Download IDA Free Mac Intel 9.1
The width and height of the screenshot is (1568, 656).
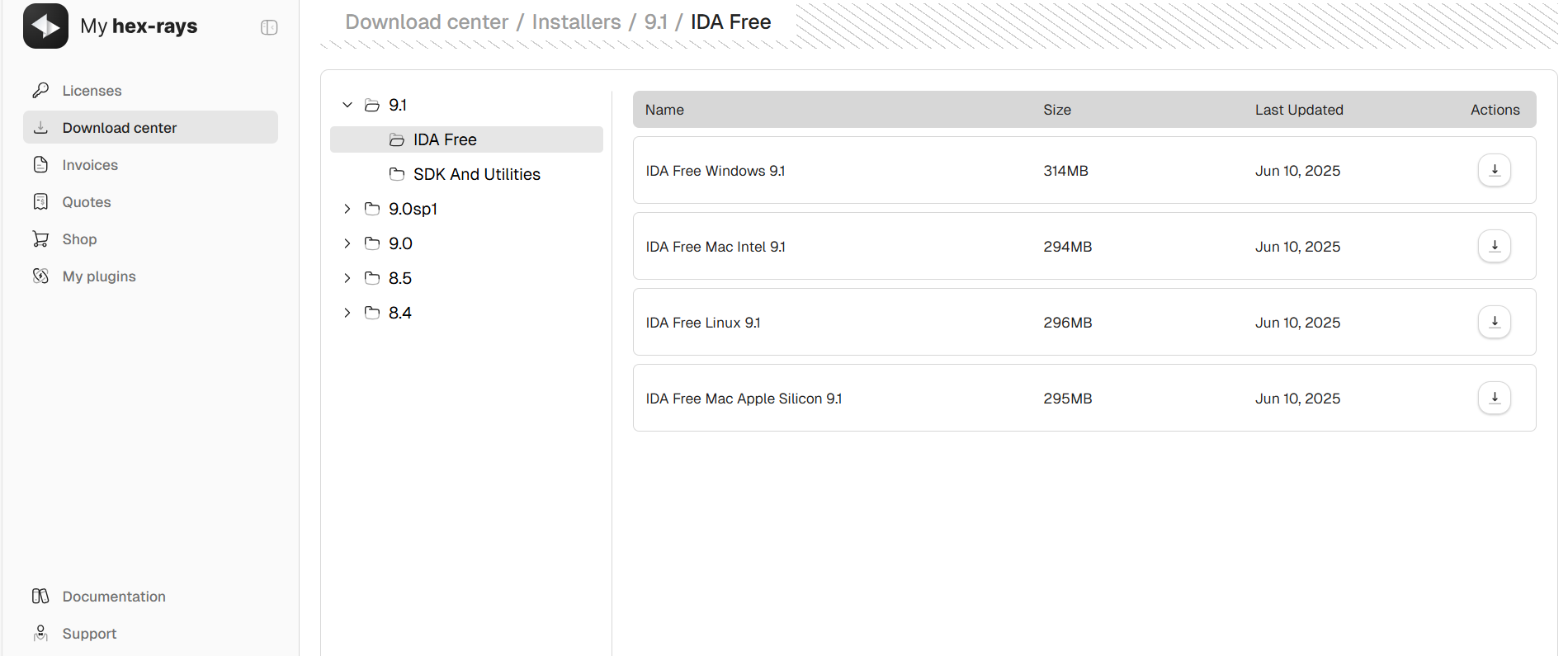(1494, 246)
